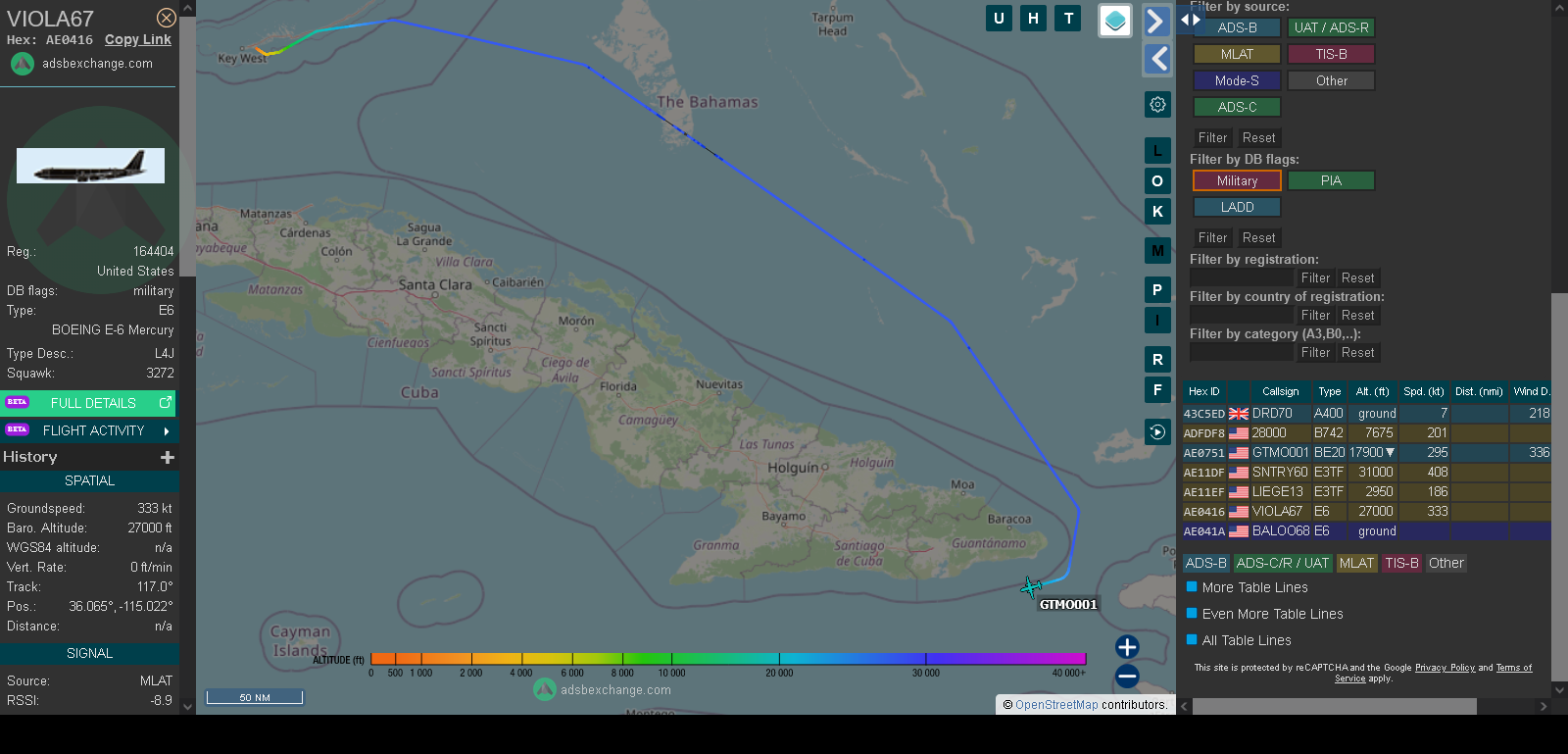The image size is (1568, 754).
Task: Enable All Table Lines checkbox
Action: click(x=1192, y=640)
